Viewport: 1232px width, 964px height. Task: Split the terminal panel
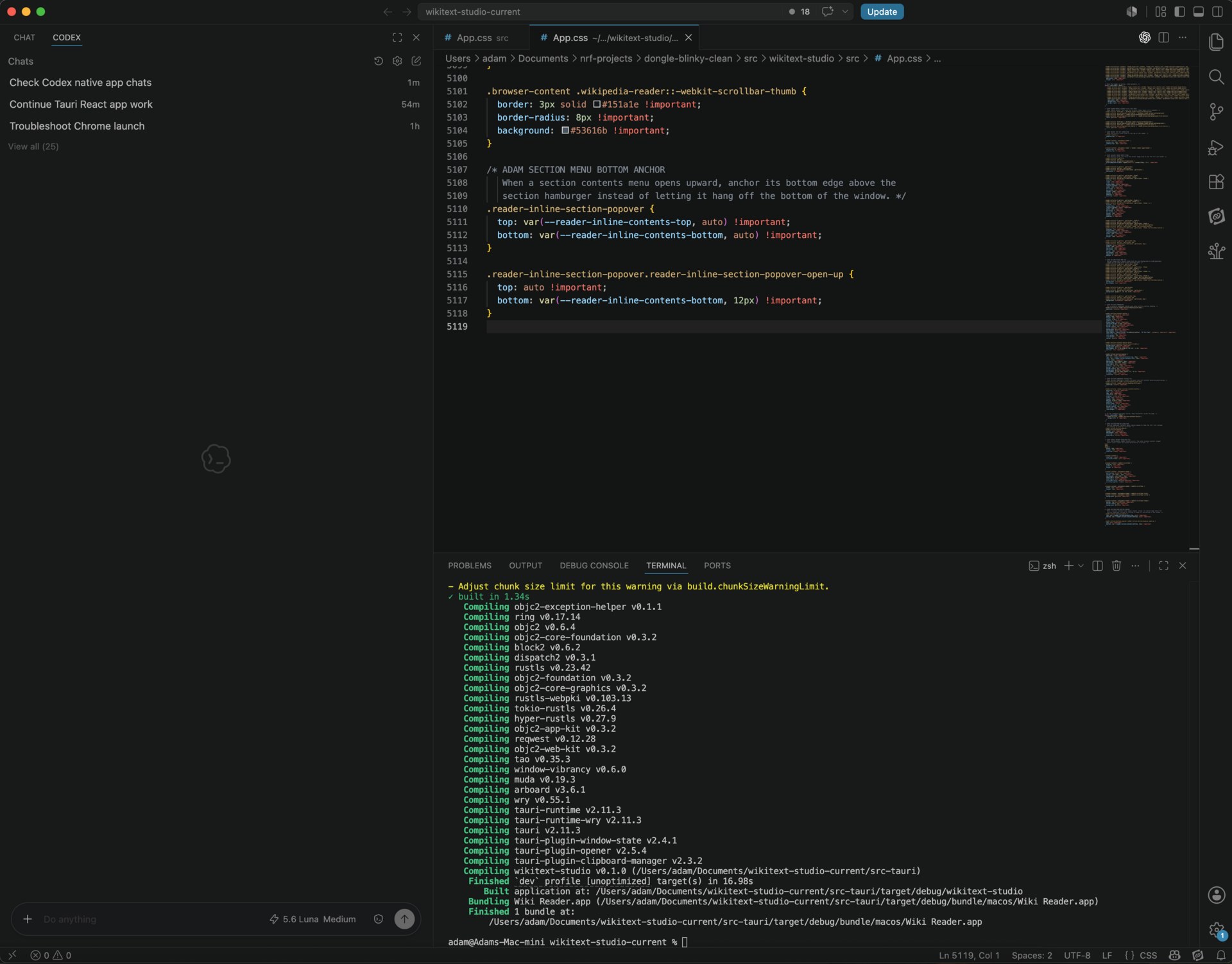(x=1097, y=566)
